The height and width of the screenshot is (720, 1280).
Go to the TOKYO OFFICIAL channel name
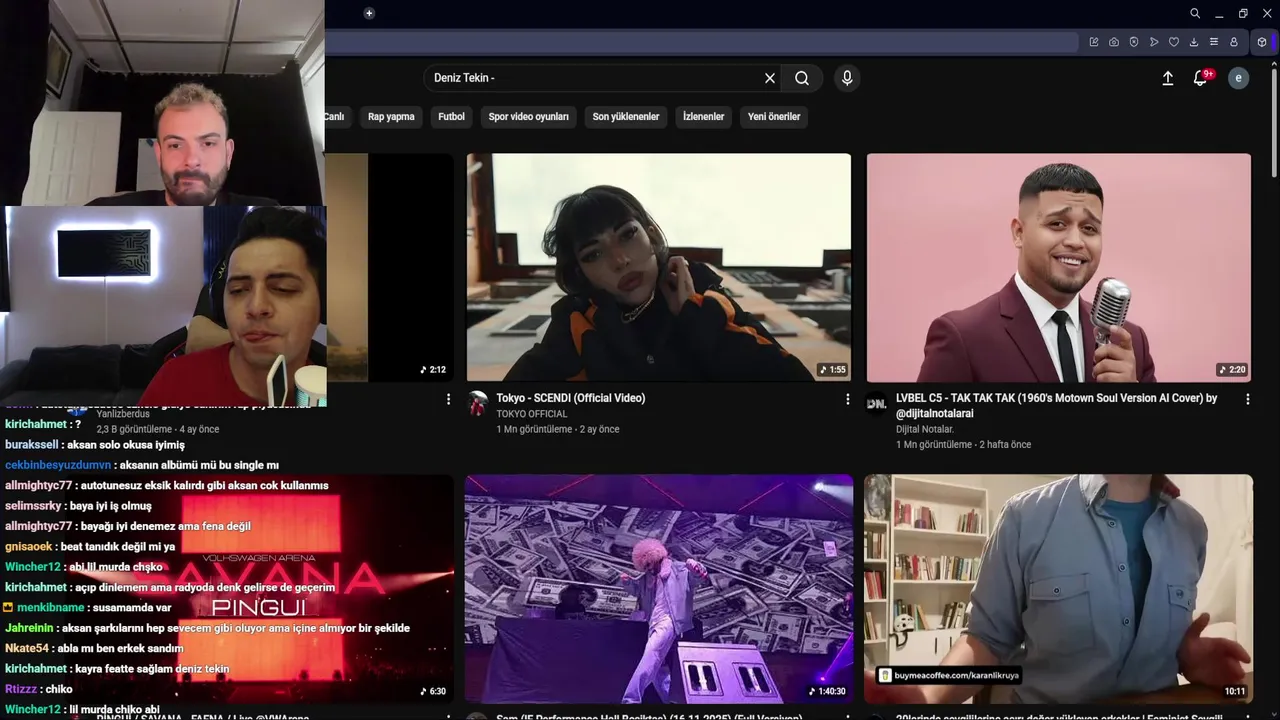tap(532, 414)
